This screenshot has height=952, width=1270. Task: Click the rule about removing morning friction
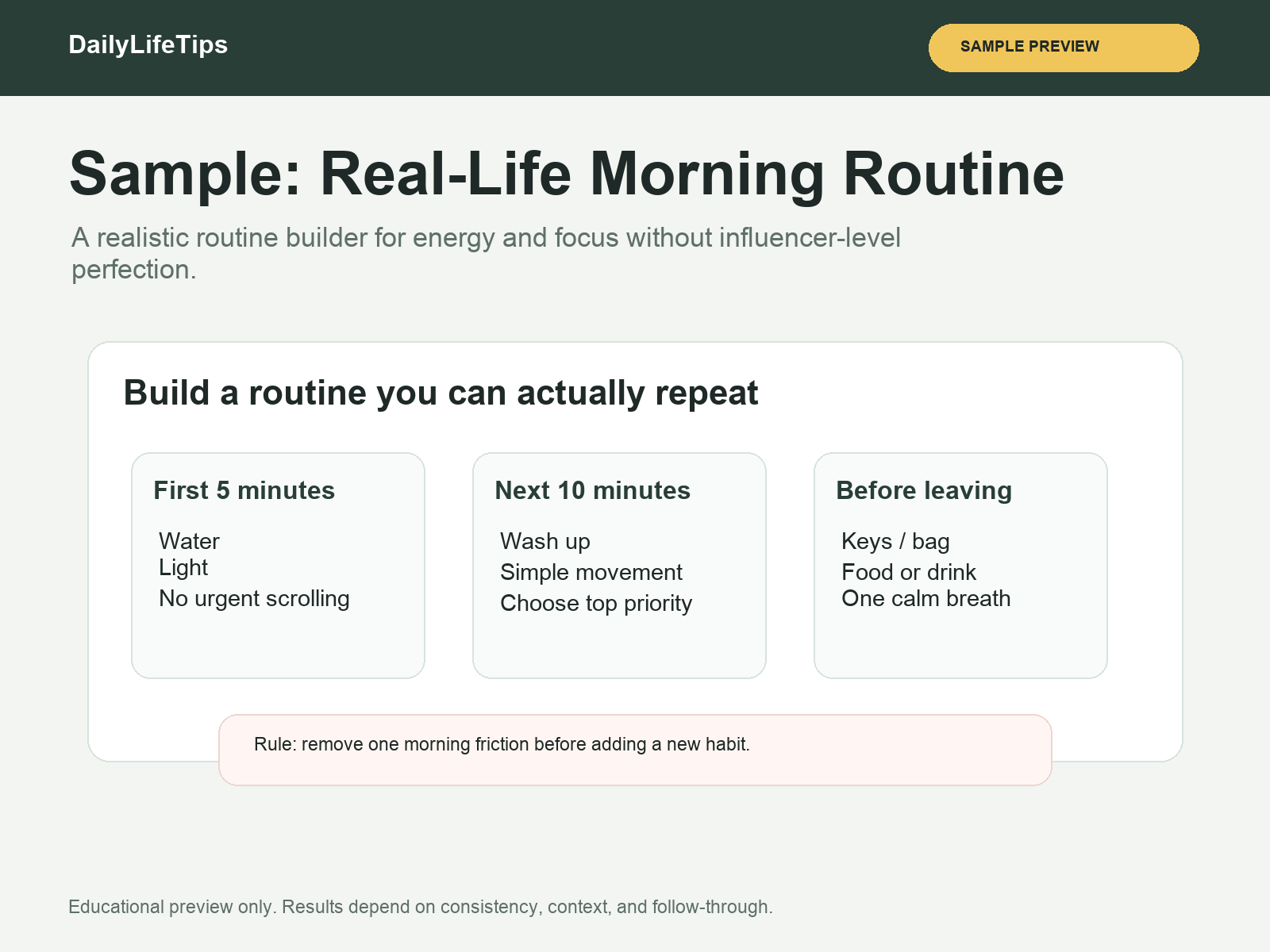point(635,750)
